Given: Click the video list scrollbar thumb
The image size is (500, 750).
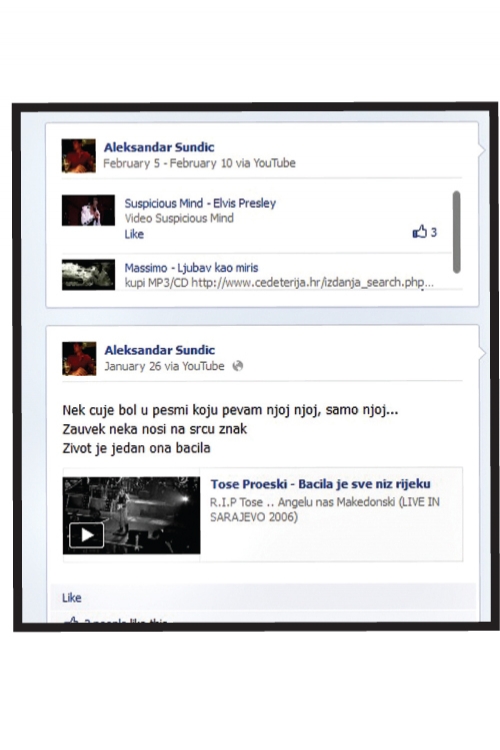Looking at the screenshot, I should pos(456,232).
